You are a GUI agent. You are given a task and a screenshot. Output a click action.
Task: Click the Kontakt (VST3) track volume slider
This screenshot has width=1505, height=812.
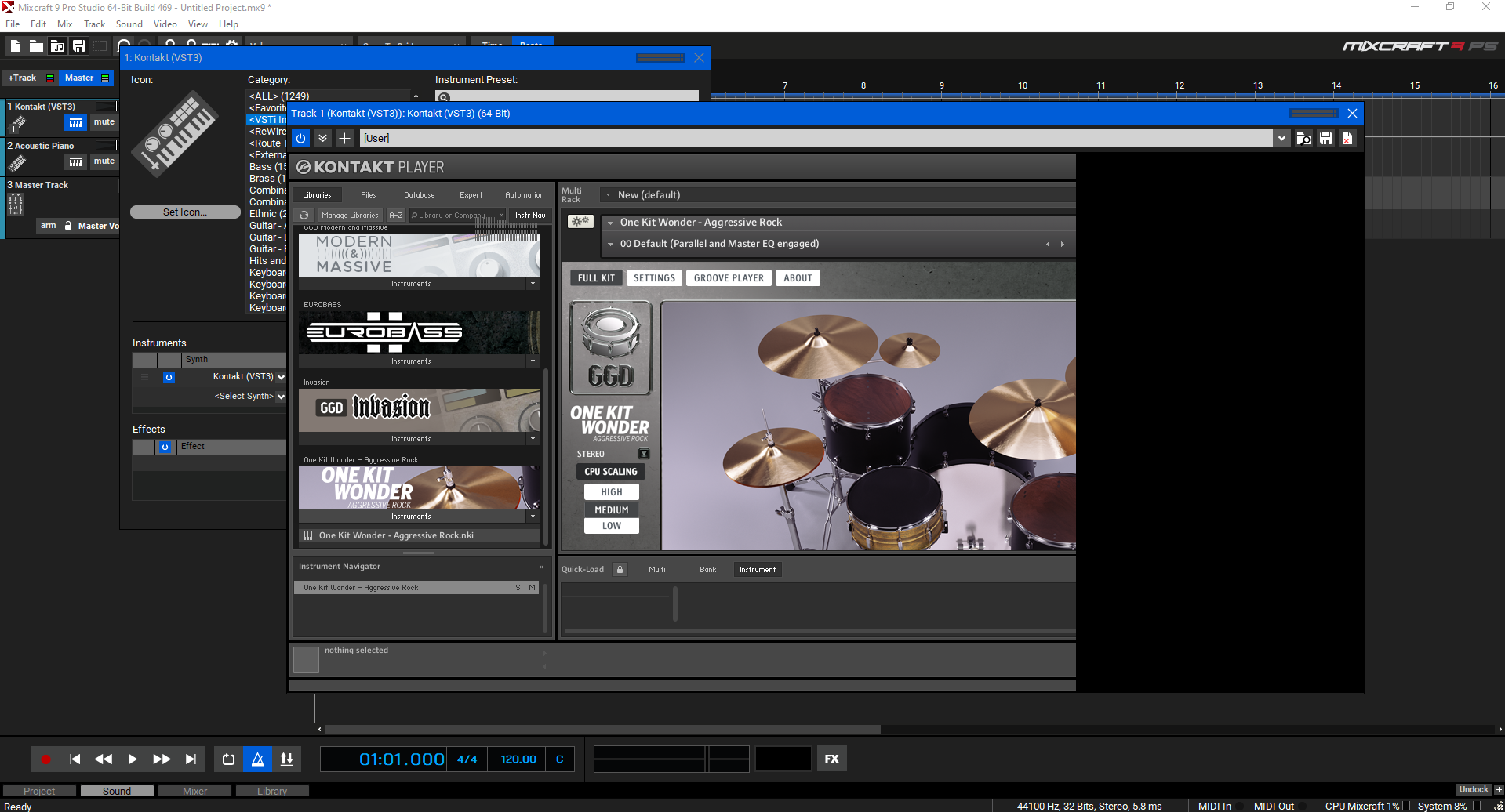107,106
